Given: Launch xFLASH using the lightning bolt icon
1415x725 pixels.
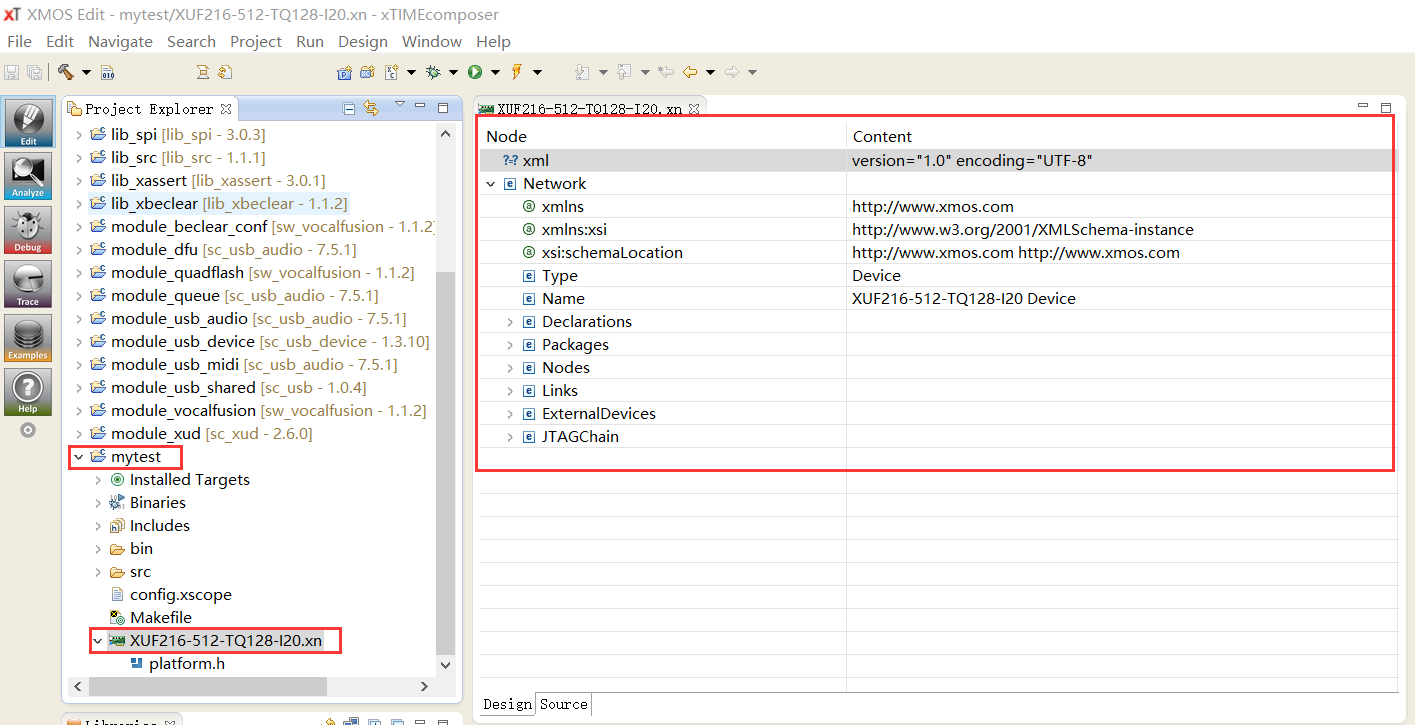Looking at the screenshot, I should click(515, 71).
